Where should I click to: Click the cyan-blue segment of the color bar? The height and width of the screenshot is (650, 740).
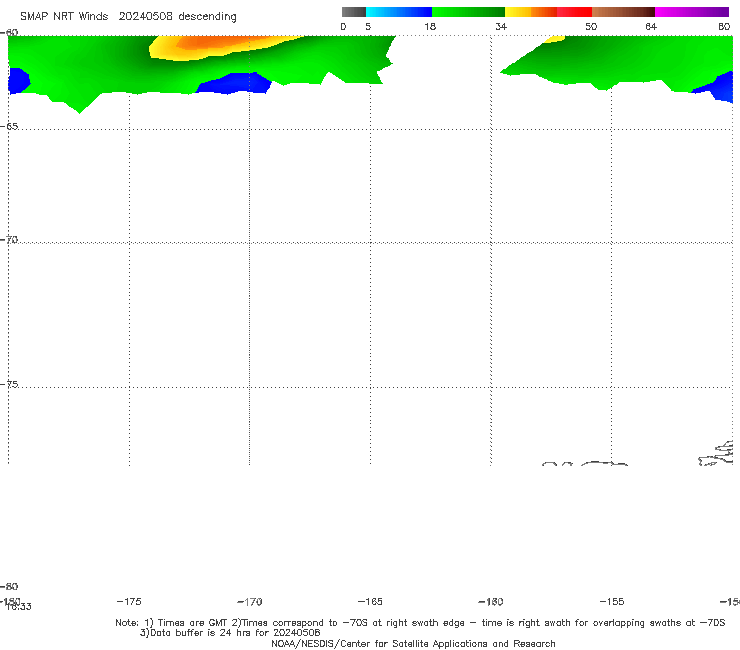coord(399,12)
